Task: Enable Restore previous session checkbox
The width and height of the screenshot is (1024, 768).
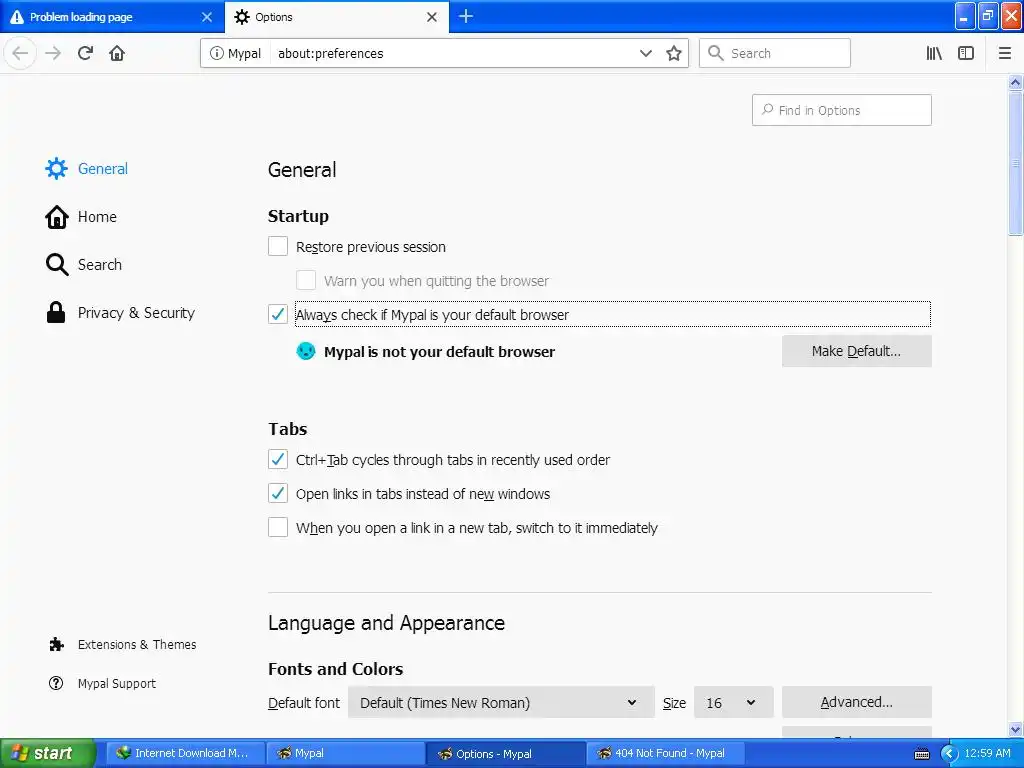Action: [278, 246]
